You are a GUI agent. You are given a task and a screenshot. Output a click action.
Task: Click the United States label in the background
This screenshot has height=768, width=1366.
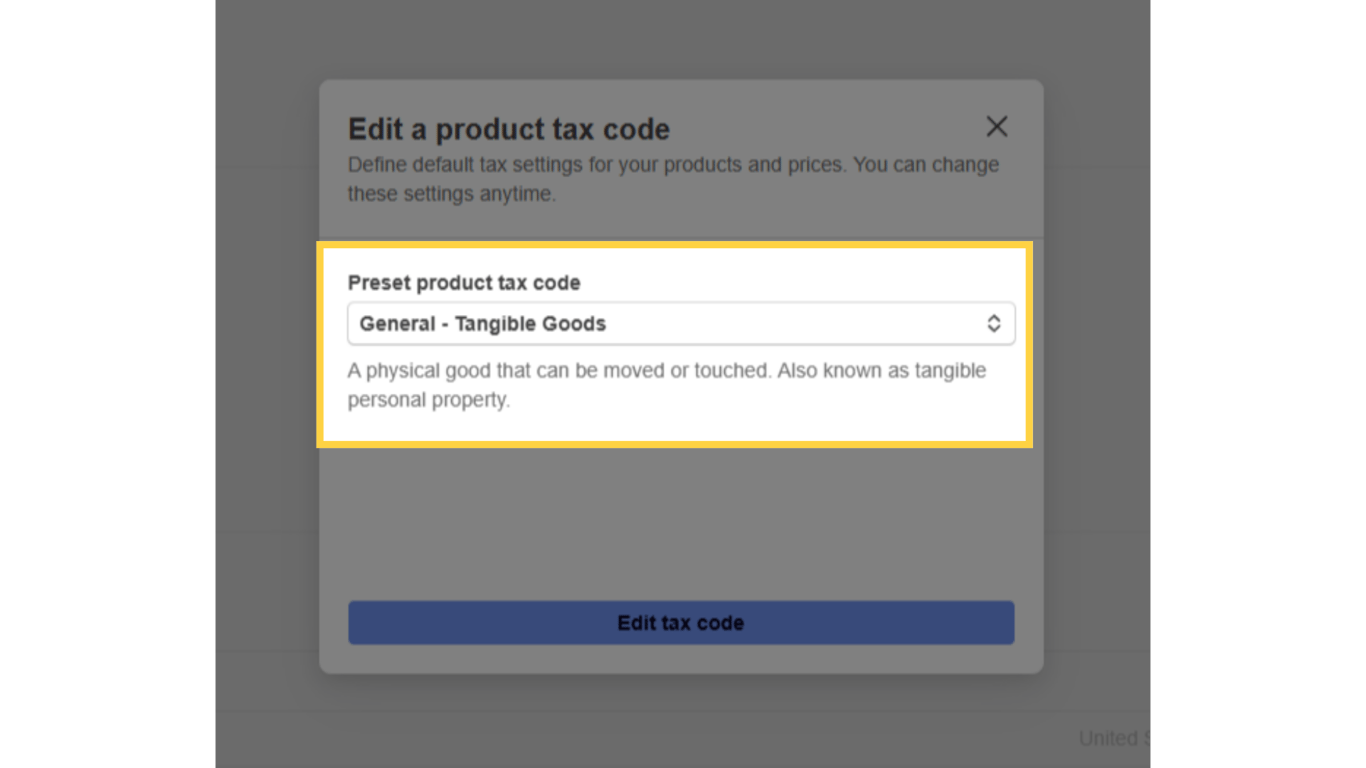tap(1113, 738)
